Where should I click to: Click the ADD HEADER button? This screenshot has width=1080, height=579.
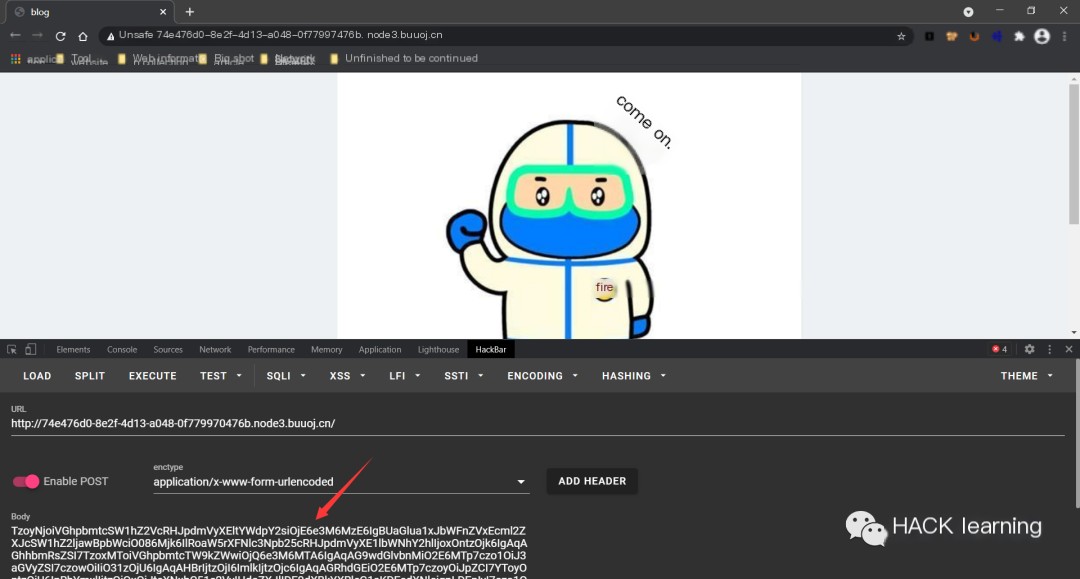point(592,481)
